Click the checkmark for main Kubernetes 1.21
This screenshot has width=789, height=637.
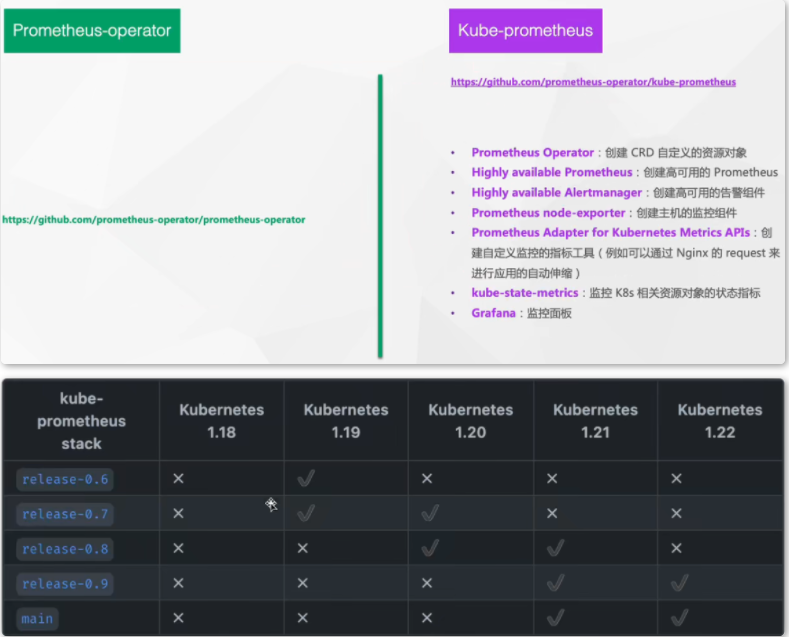point(556,618)
